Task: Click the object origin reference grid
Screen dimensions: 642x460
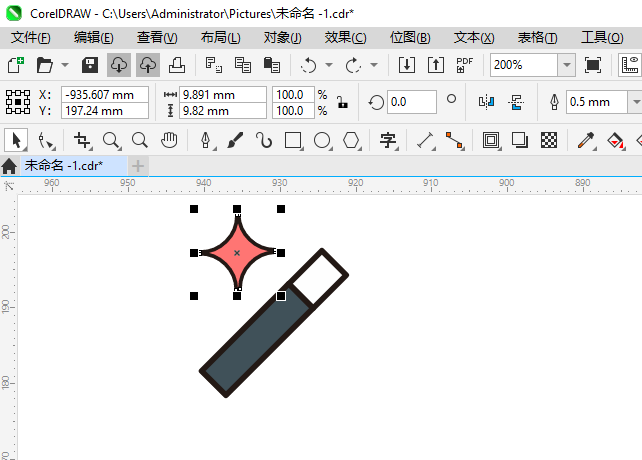Action: coord(18,102)
